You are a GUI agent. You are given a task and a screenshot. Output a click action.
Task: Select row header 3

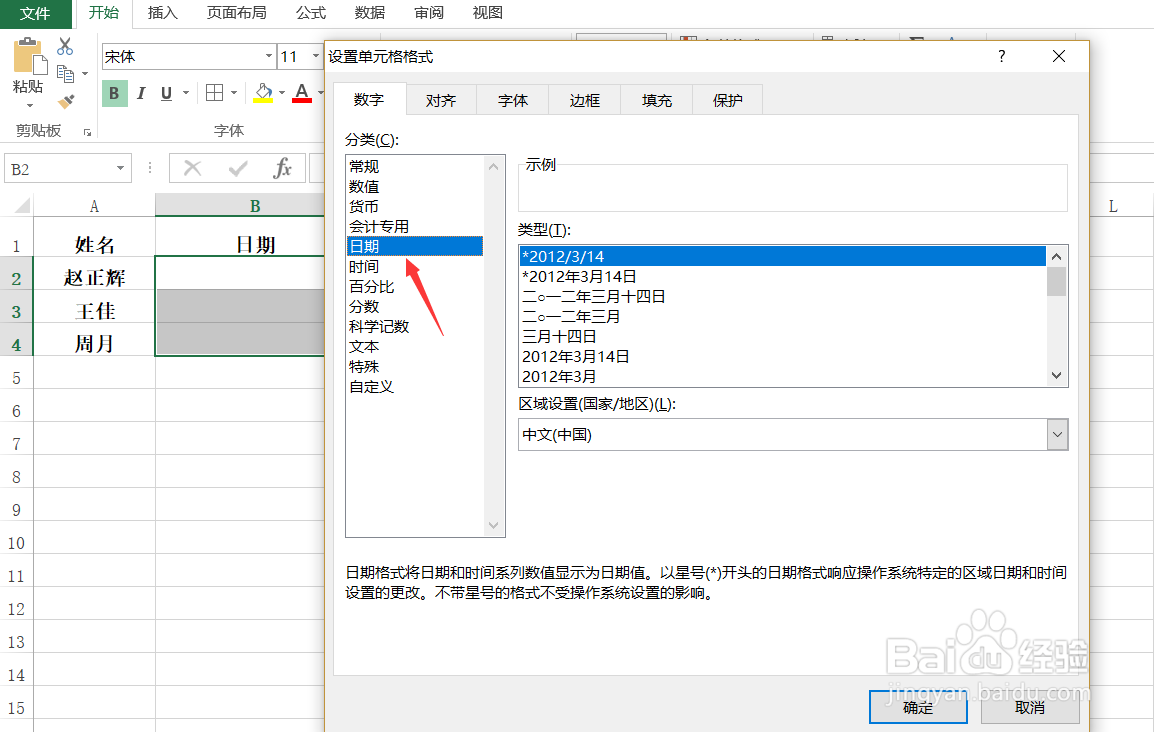pyautogui.click(x=16, y=311)
